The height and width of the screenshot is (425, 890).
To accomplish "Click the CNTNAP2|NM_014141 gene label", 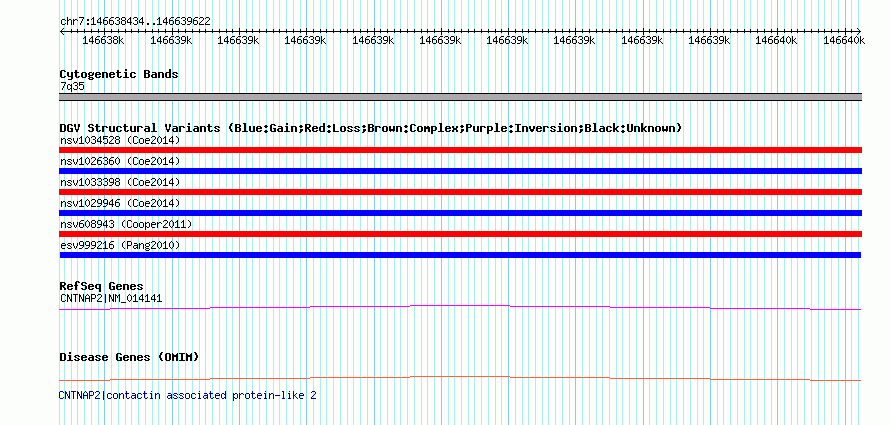I will point(111,297).
